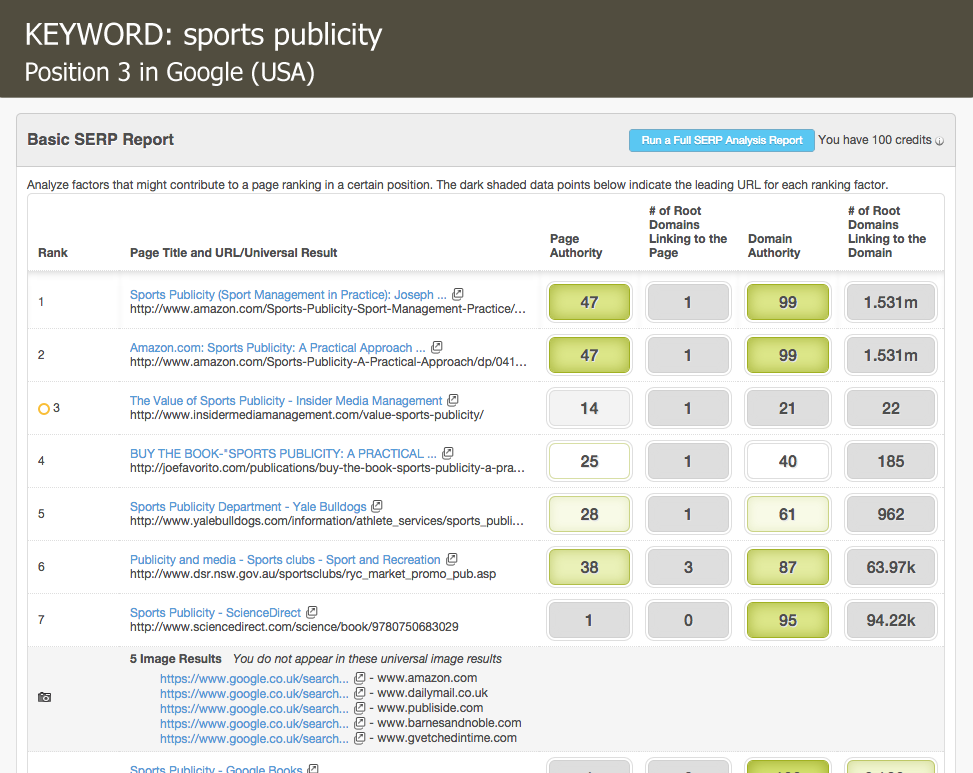Click Page Authority 28 cell for Yale Bulldogs
The height and width of the screenshot is (773, 973).
coord(589,514)
